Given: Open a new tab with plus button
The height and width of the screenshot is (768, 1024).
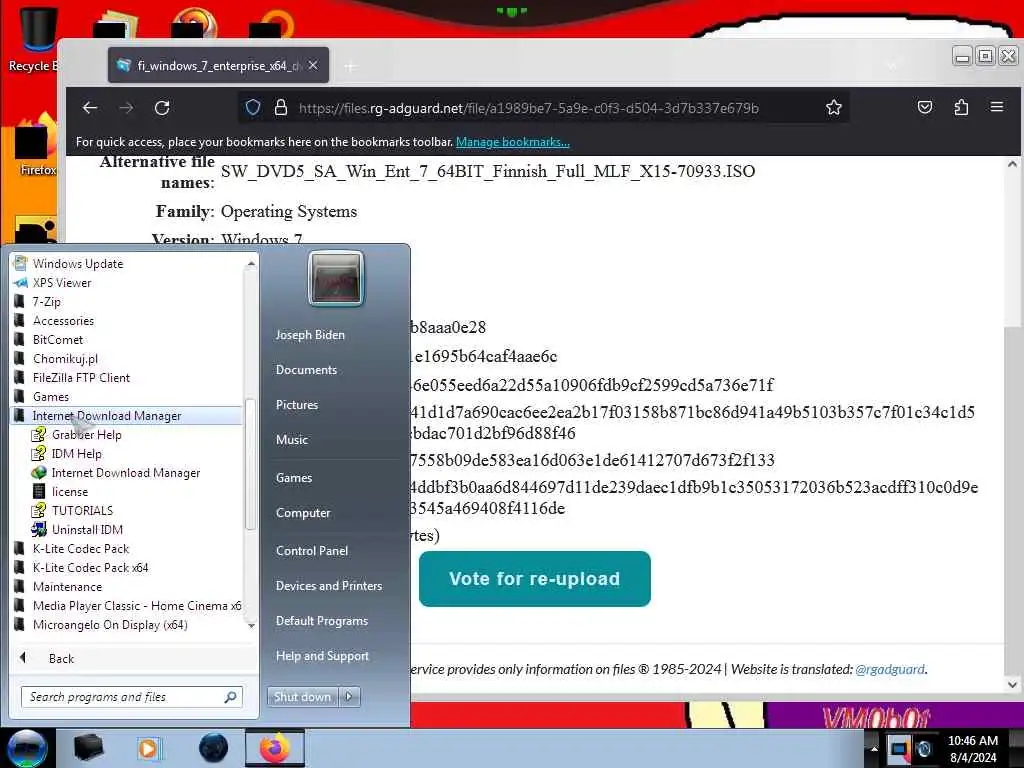Looking at the screenshot, I should click(x=350, y=66).
